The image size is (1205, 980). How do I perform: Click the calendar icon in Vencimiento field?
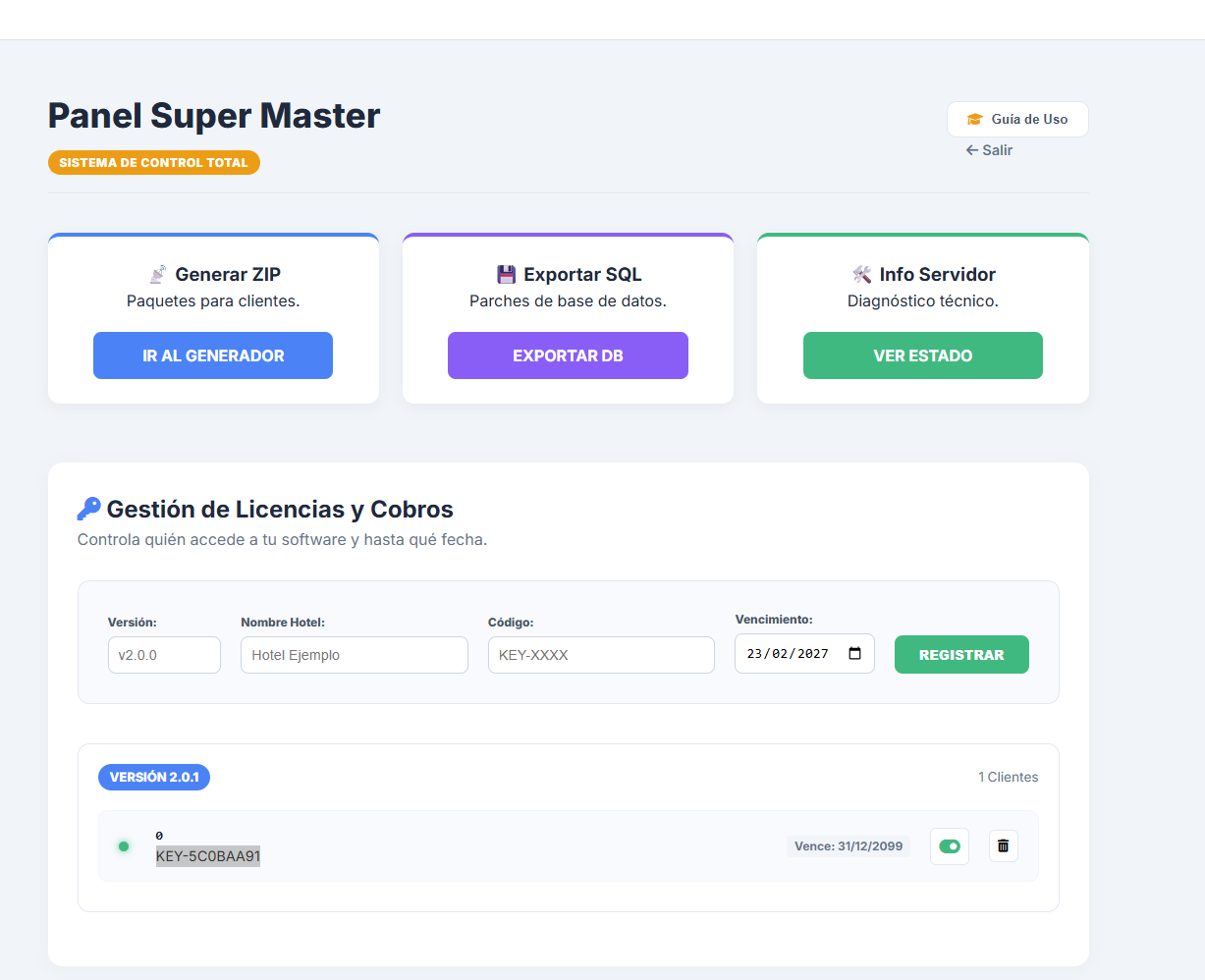(854, 654)
